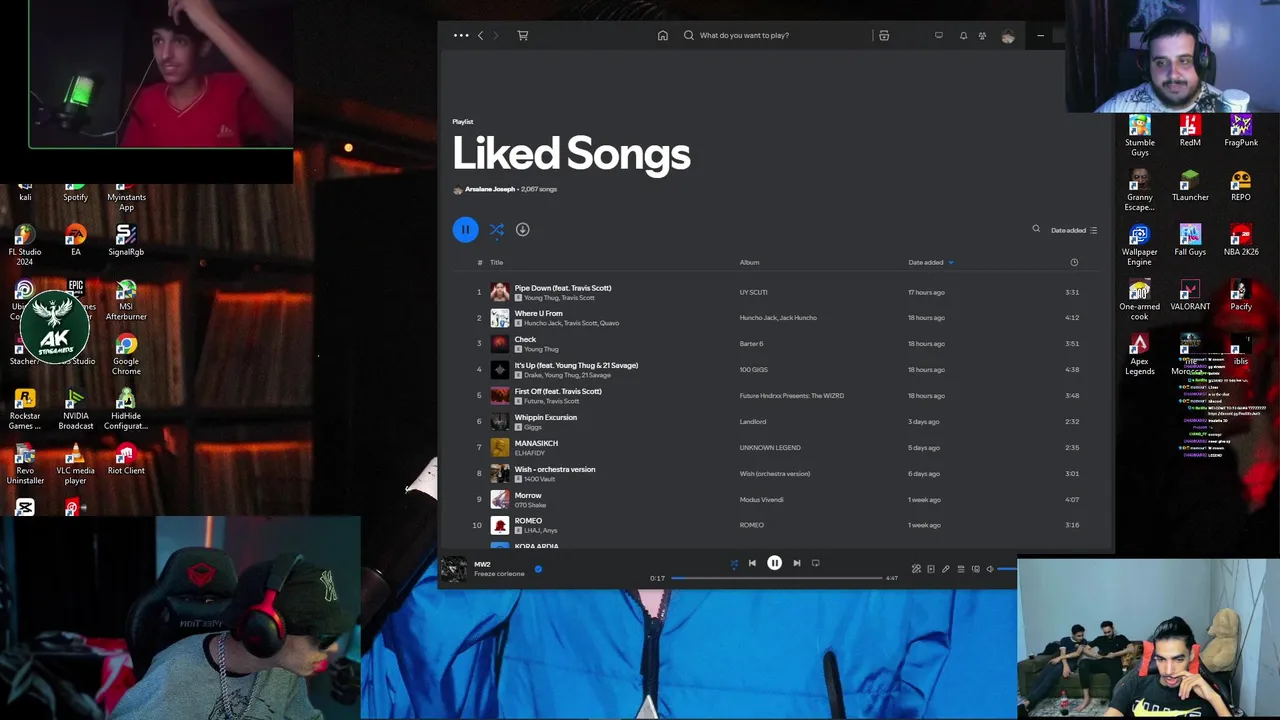Open the notifications bell in Spotify

[x=963, y=35]
